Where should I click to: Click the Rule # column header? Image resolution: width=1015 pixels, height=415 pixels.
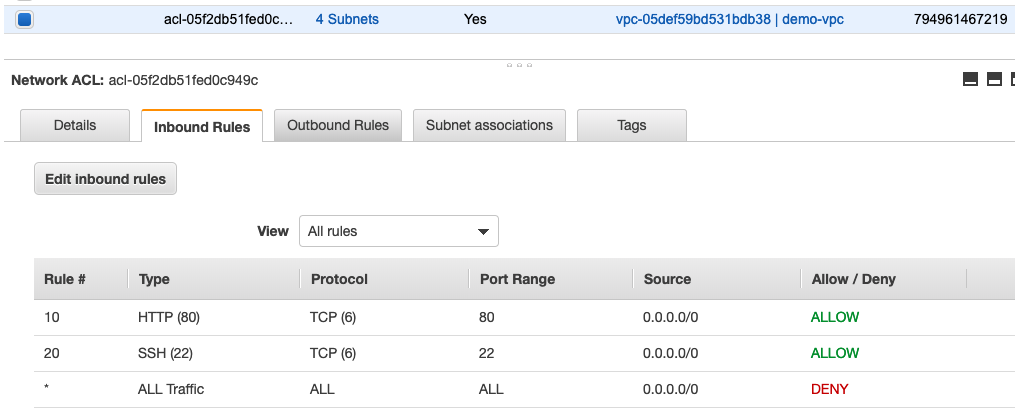(65, 279)
